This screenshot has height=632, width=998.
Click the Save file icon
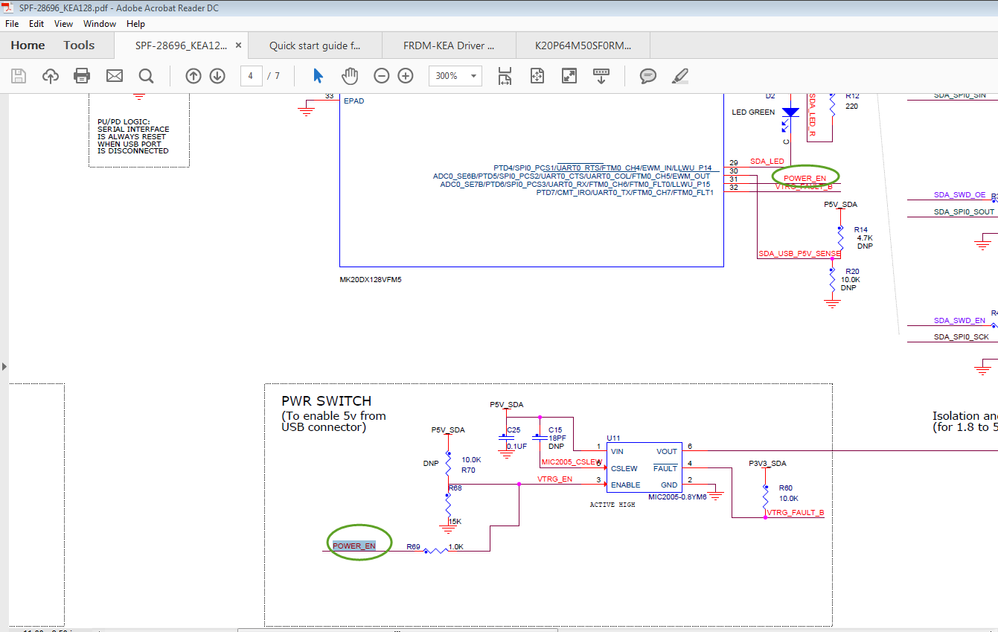tap(18, 76)
